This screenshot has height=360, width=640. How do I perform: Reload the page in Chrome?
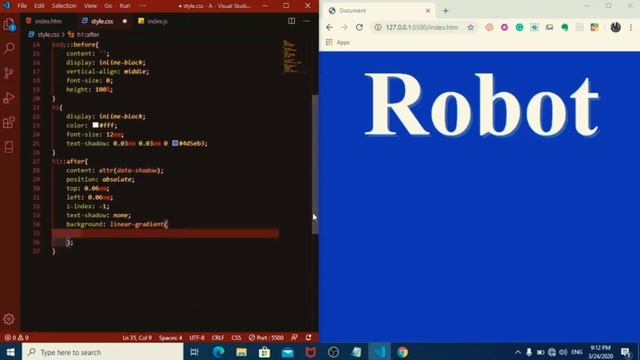(x=359, y=27)
